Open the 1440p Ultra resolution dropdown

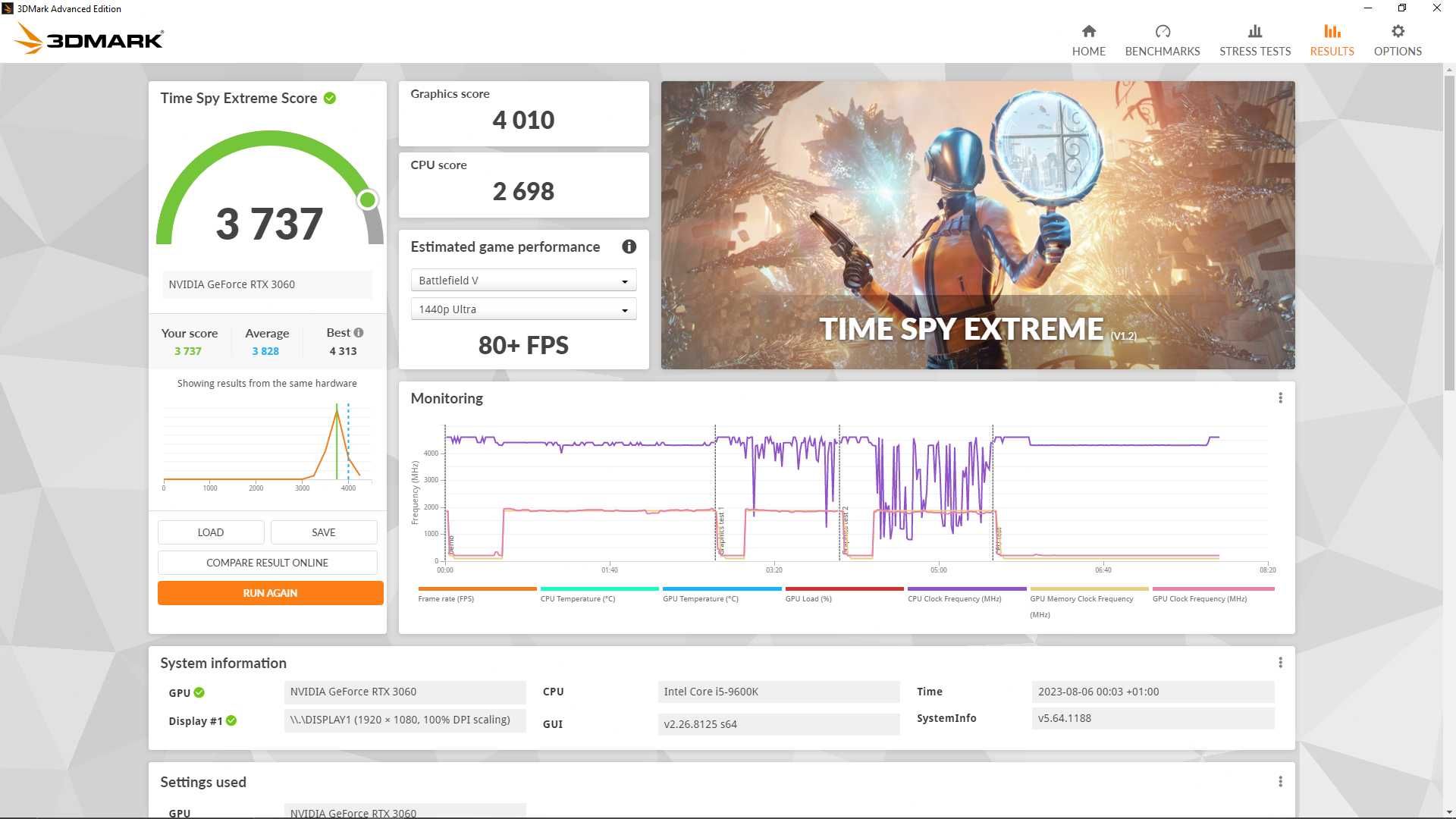523,309
